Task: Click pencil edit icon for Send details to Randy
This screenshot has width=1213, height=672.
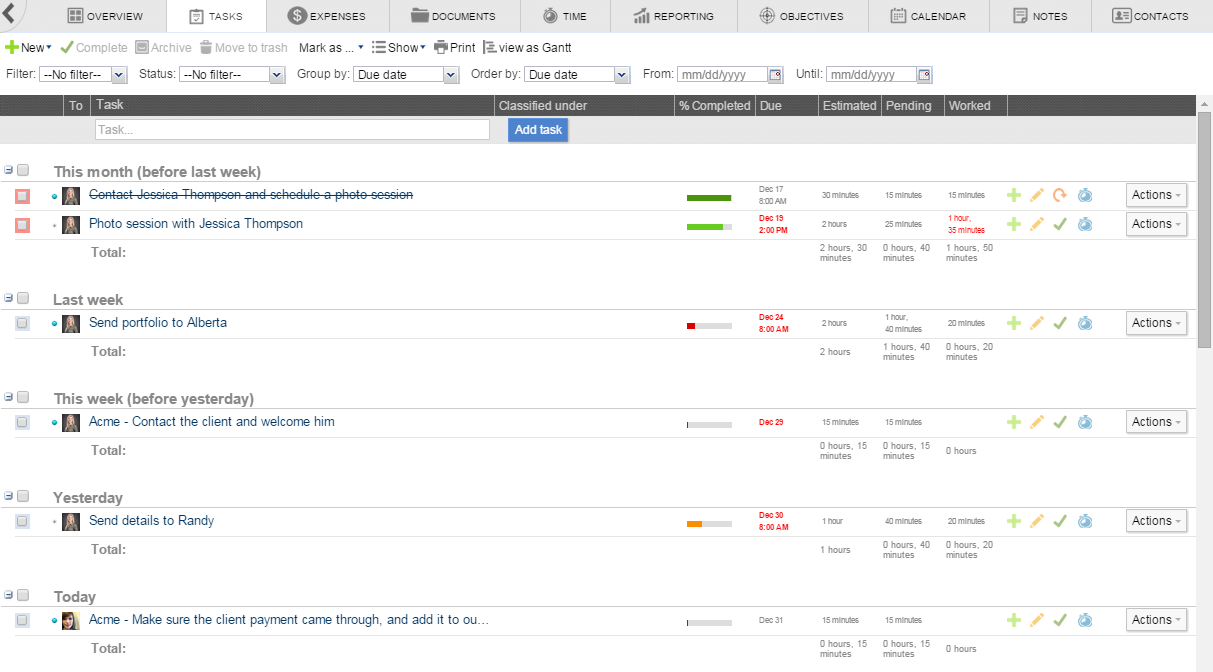Action: (1037, 521)
